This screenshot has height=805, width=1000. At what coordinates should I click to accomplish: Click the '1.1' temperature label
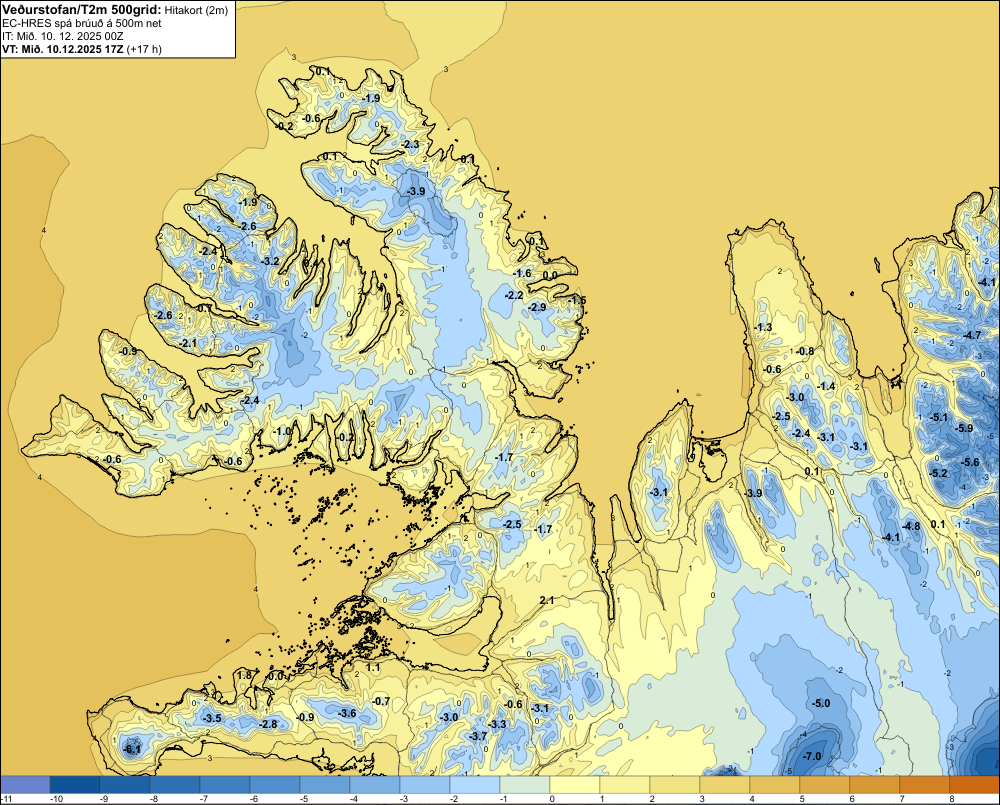[x=373, y=667]
